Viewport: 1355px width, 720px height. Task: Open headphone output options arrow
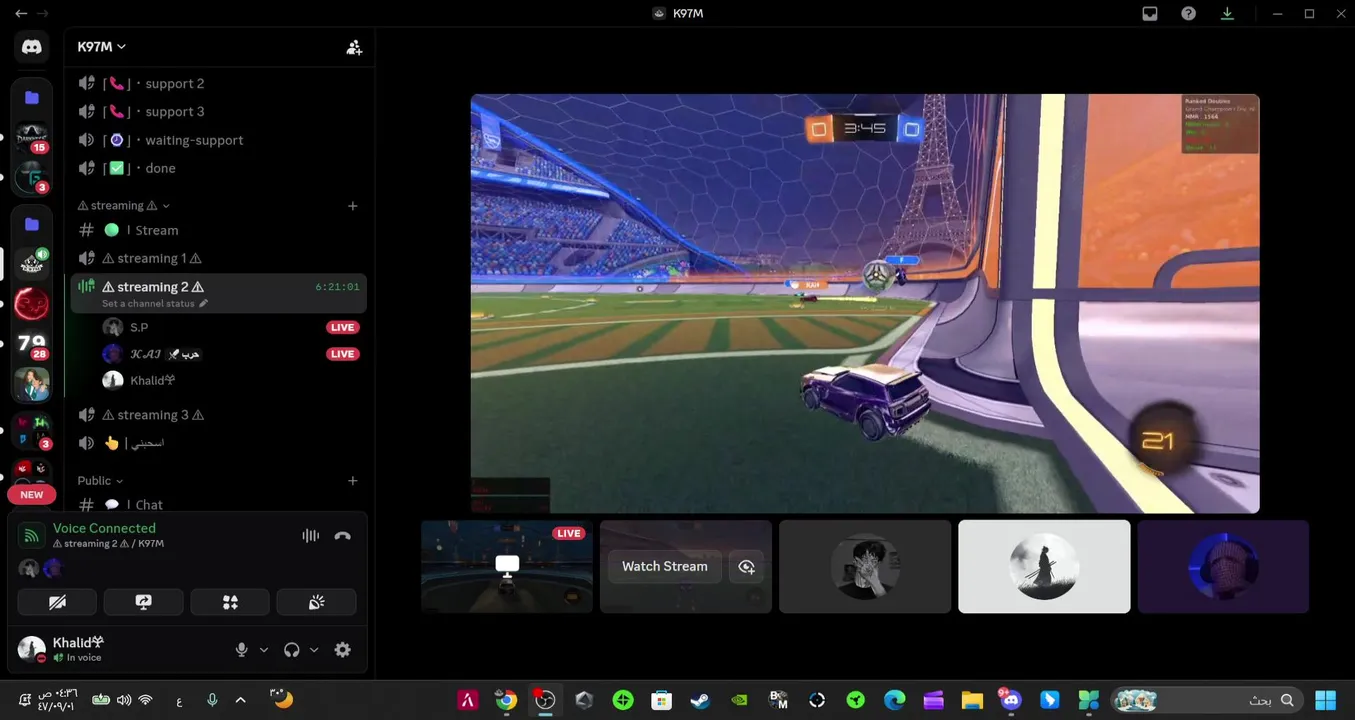(x=314, y=650)
